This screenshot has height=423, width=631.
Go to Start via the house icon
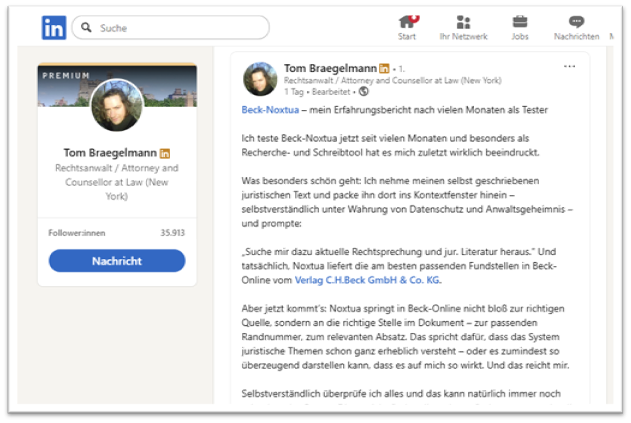click(x=408, y=21)
